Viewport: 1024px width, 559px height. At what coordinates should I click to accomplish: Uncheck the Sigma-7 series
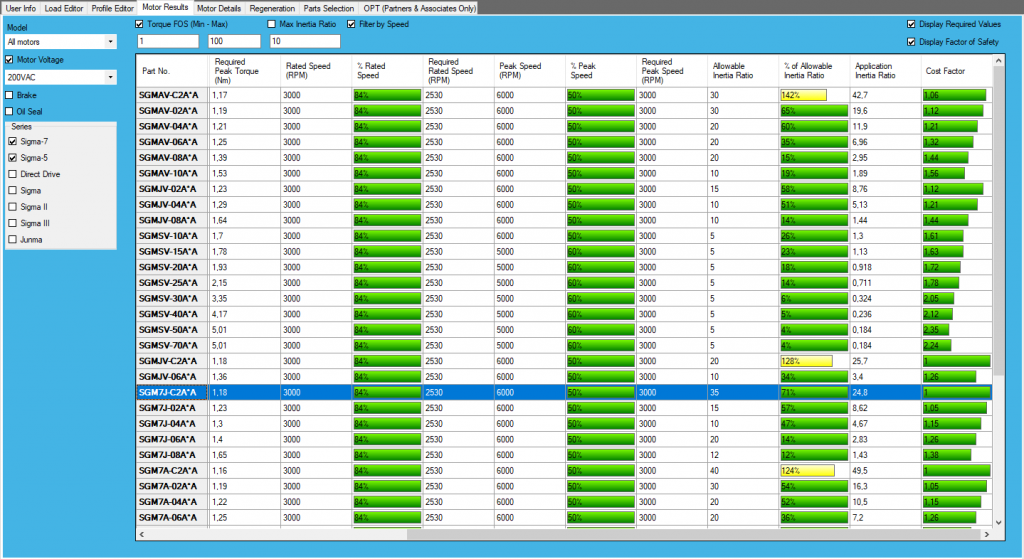pos(12,141)
